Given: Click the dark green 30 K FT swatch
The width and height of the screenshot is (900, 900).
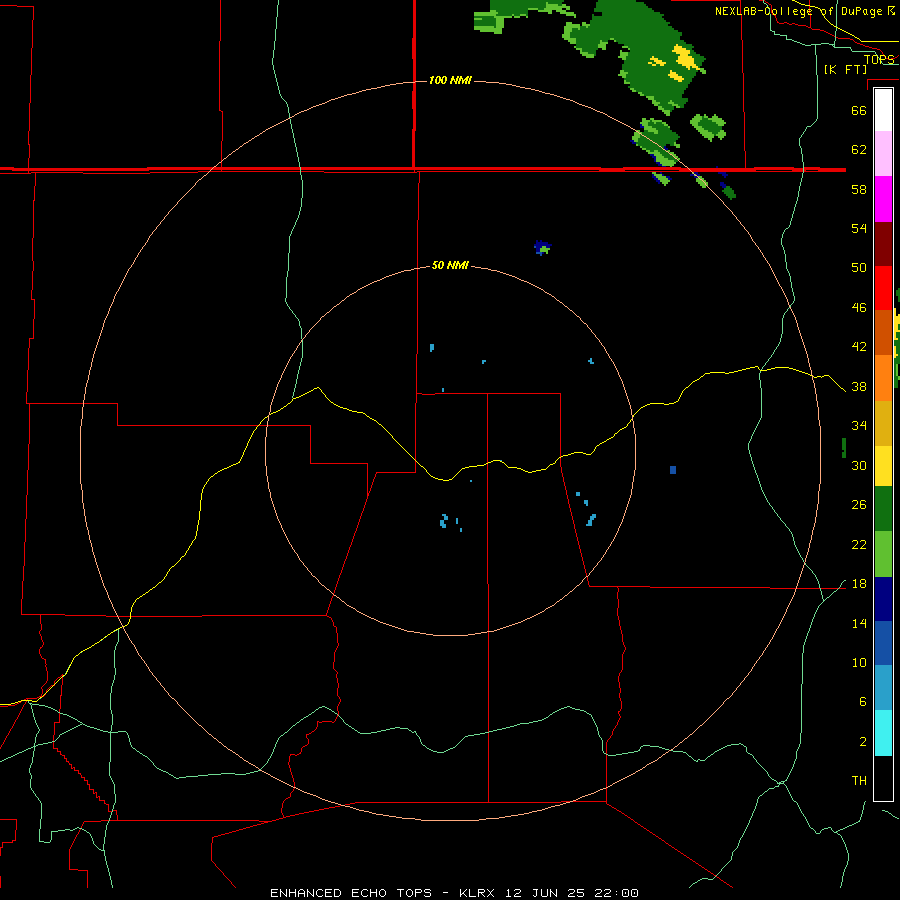Looking at the screenshot, I should 883,509.
